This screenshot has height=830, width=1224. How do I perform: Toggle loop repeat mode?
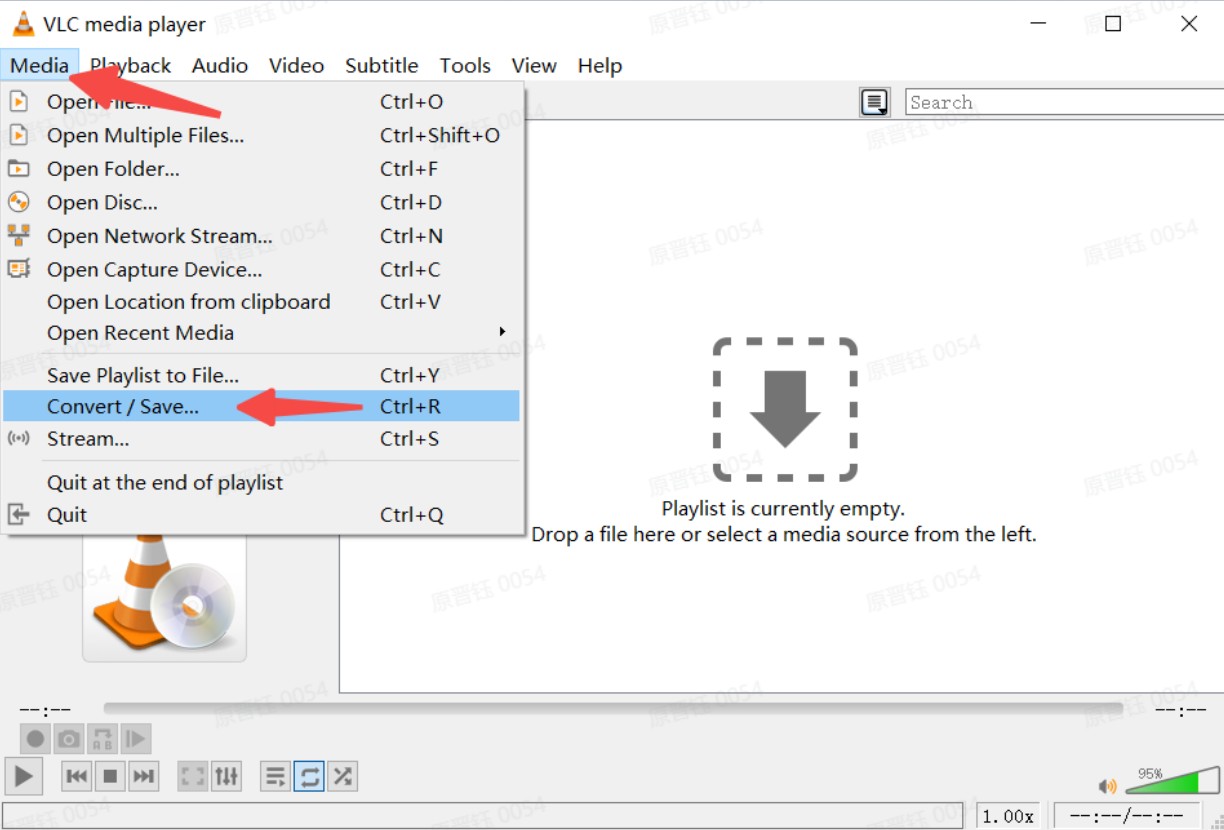point(310,776)
